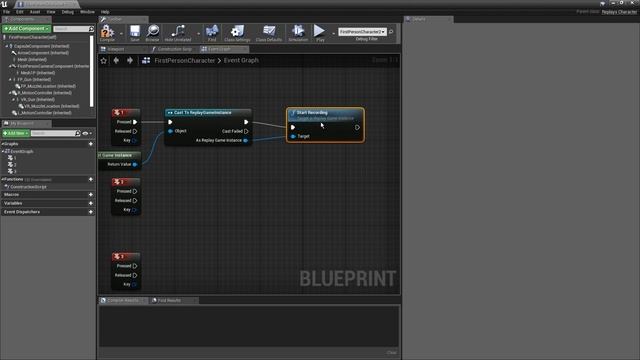The width and height of the screenshot is (640, 360).
Task: Collapse the FP_Gun tree node
Action: 10,80
